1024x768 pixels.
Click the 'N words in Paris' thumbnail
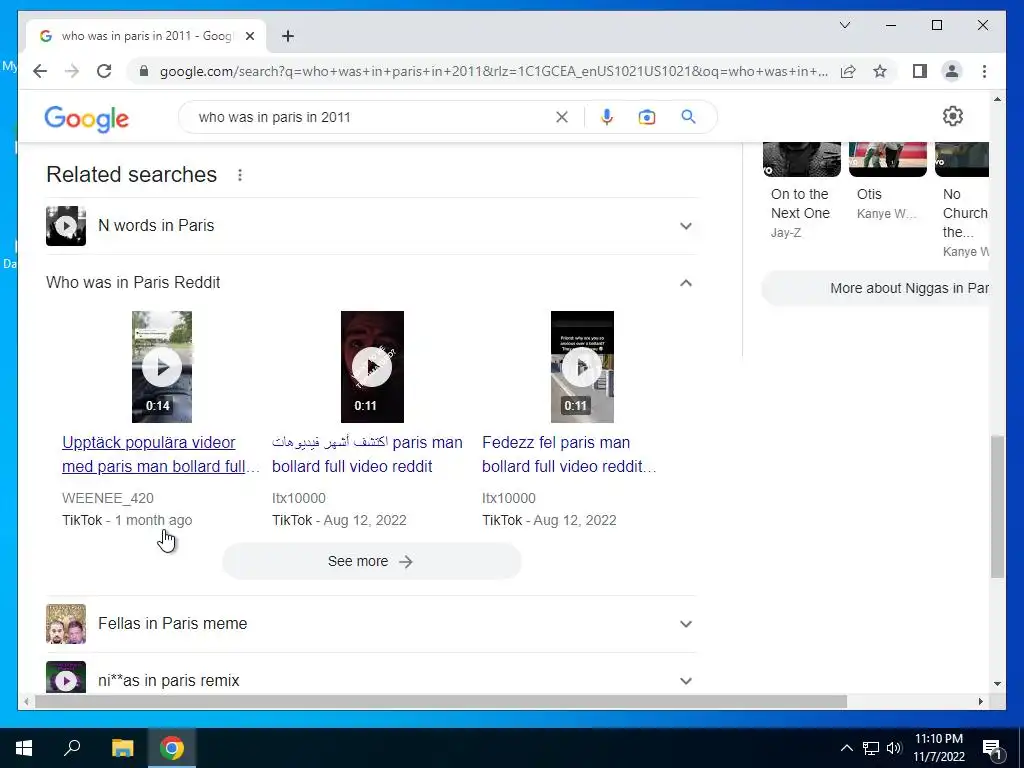click(x=66, y=226)
